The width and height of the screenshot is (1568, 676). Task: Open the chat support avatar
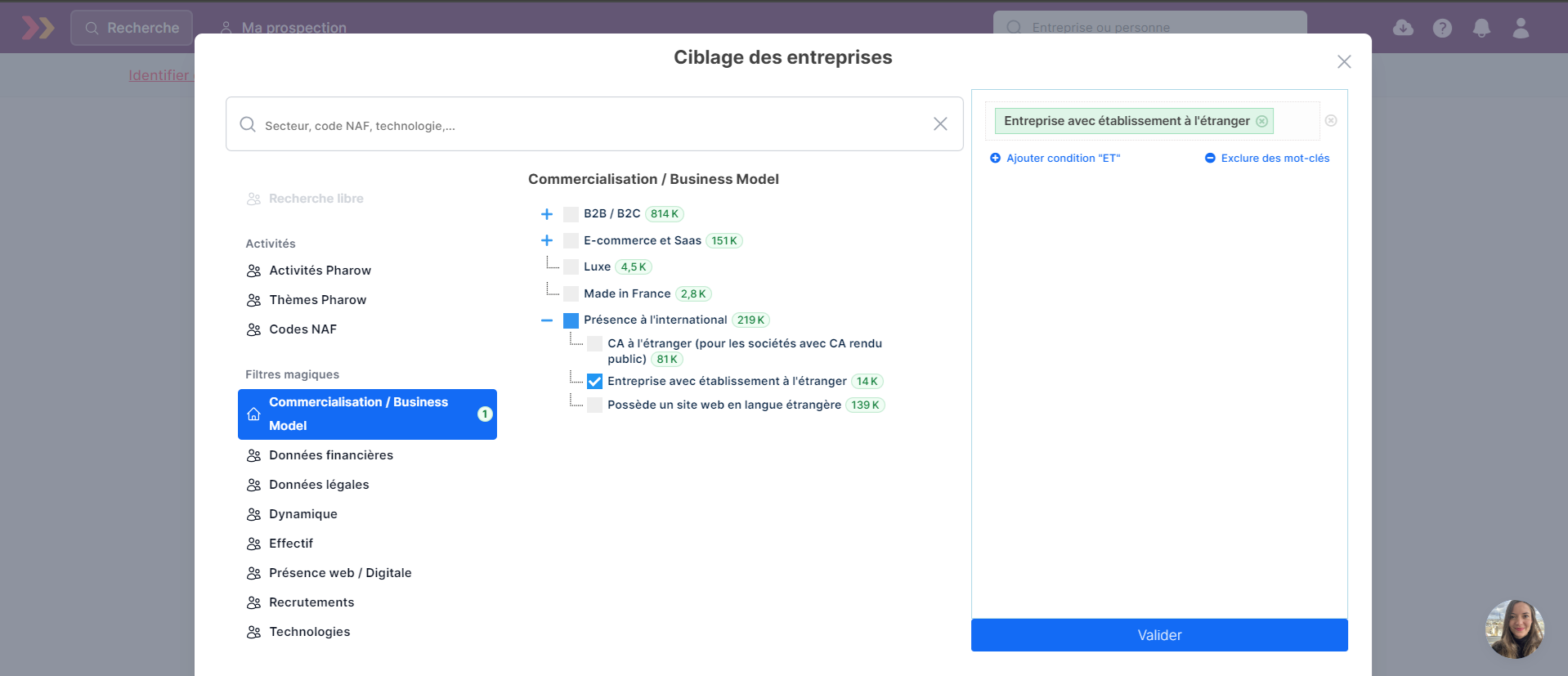(1514, 629)
